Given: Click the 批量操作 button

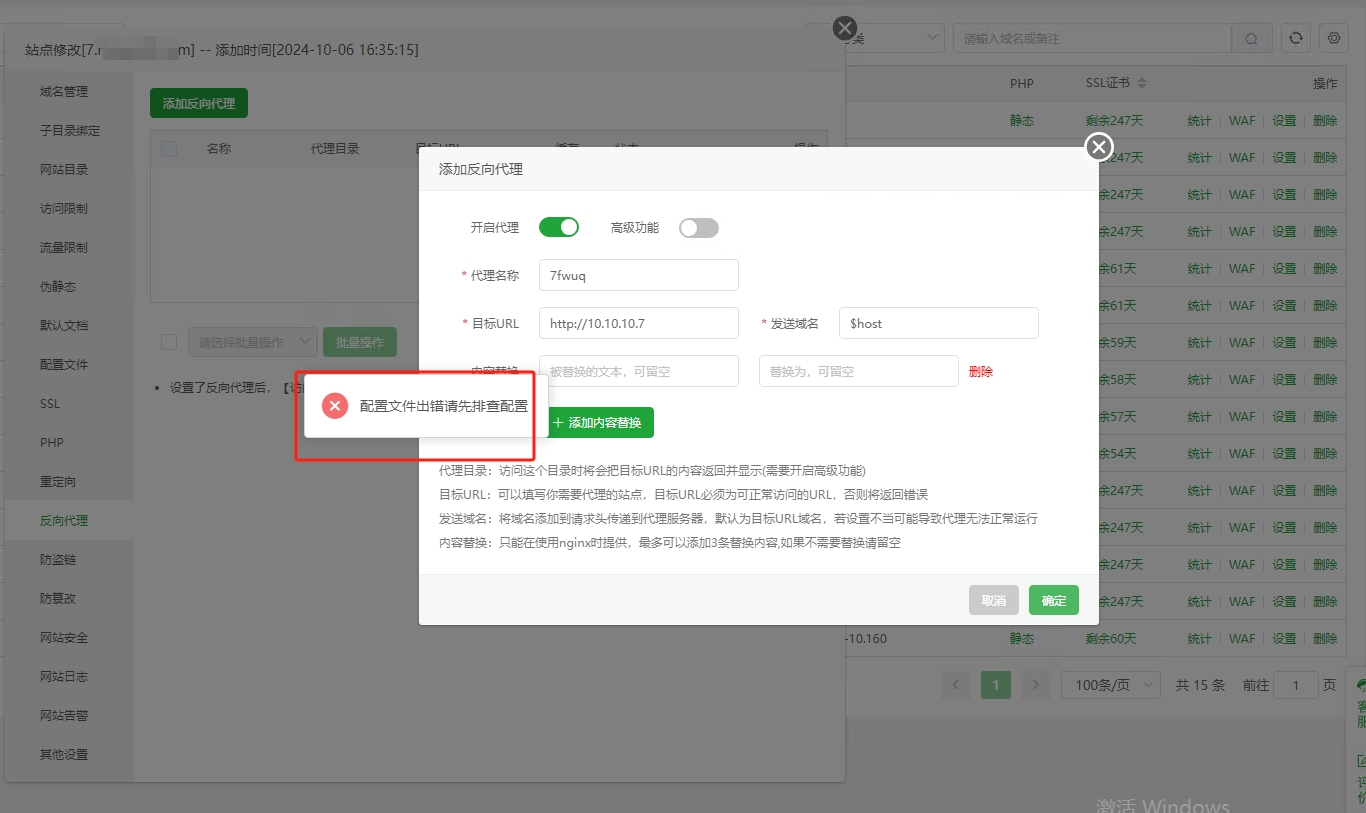Looking at the screenshot, I should tap(360, 342).
